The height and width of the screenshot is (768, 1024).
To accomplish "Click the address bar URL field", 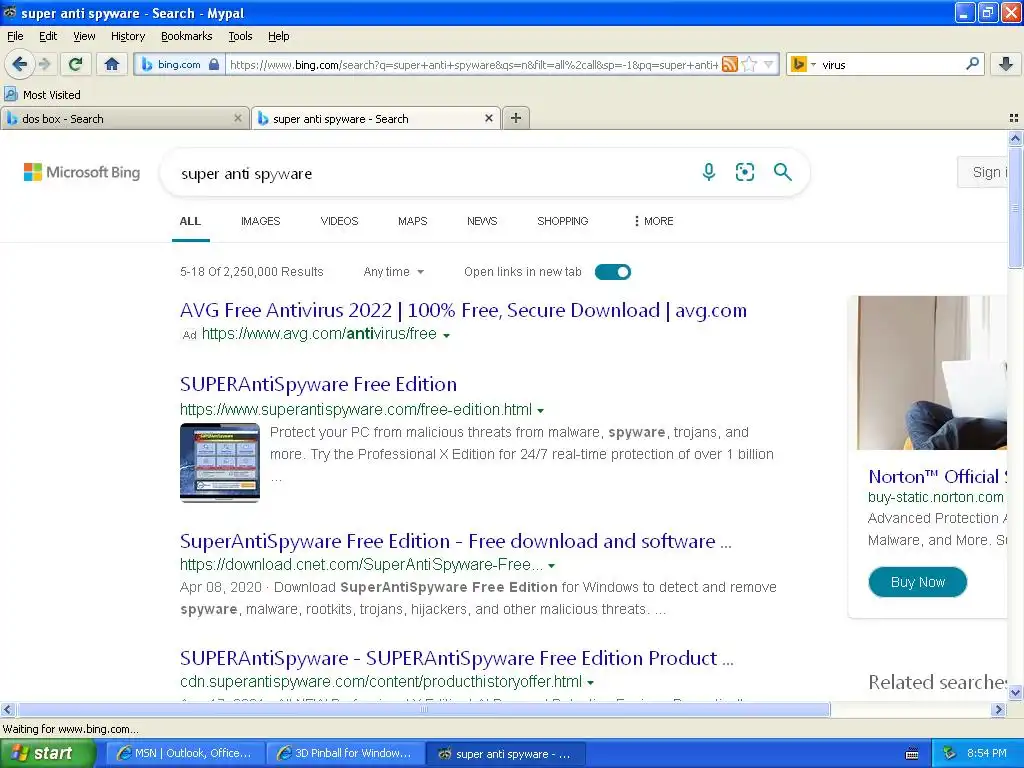I will pyautogui.click(x=473, y=65).
